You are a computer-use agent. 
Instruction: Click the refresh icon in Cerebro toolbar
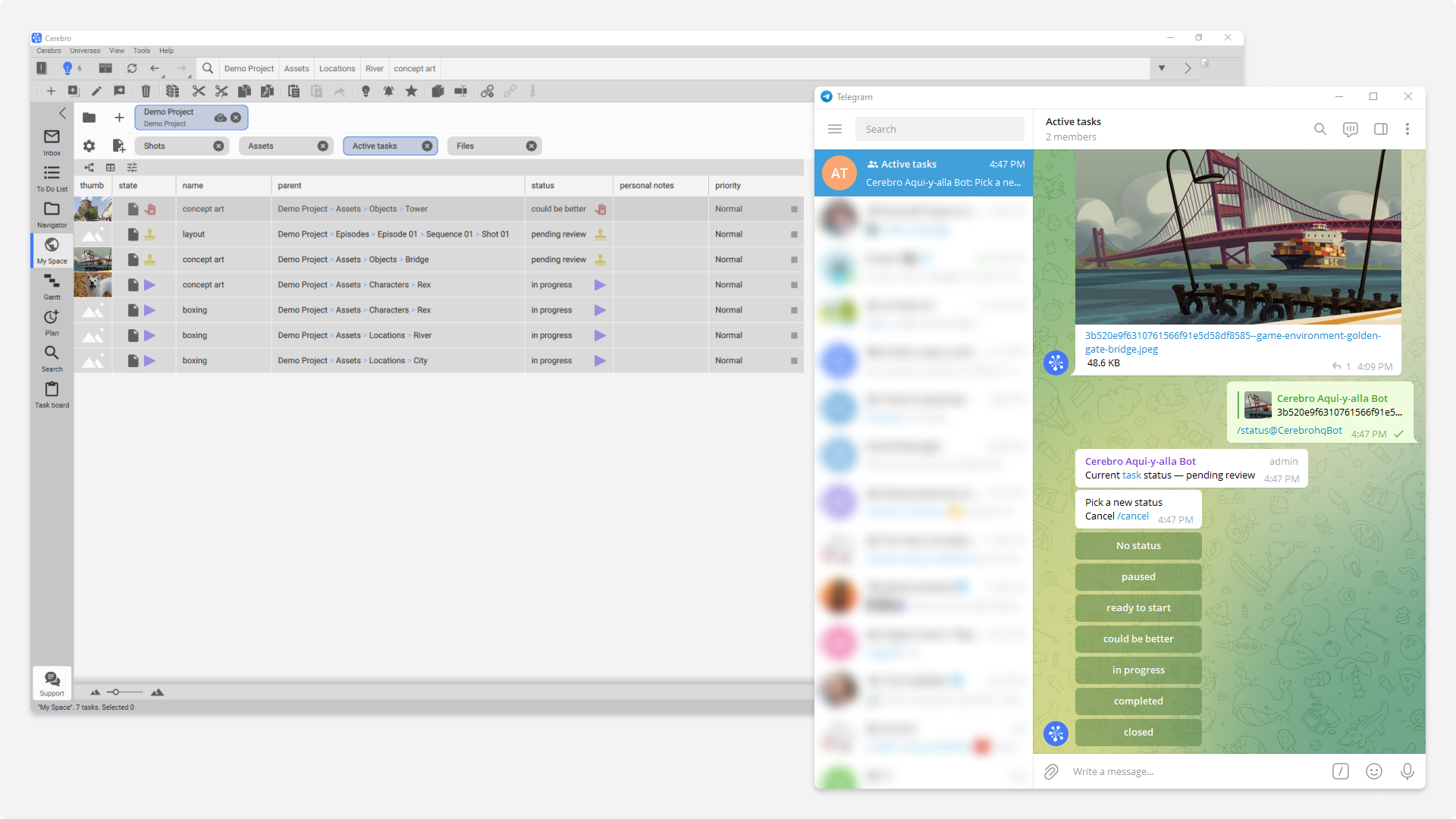coord(132,68)
